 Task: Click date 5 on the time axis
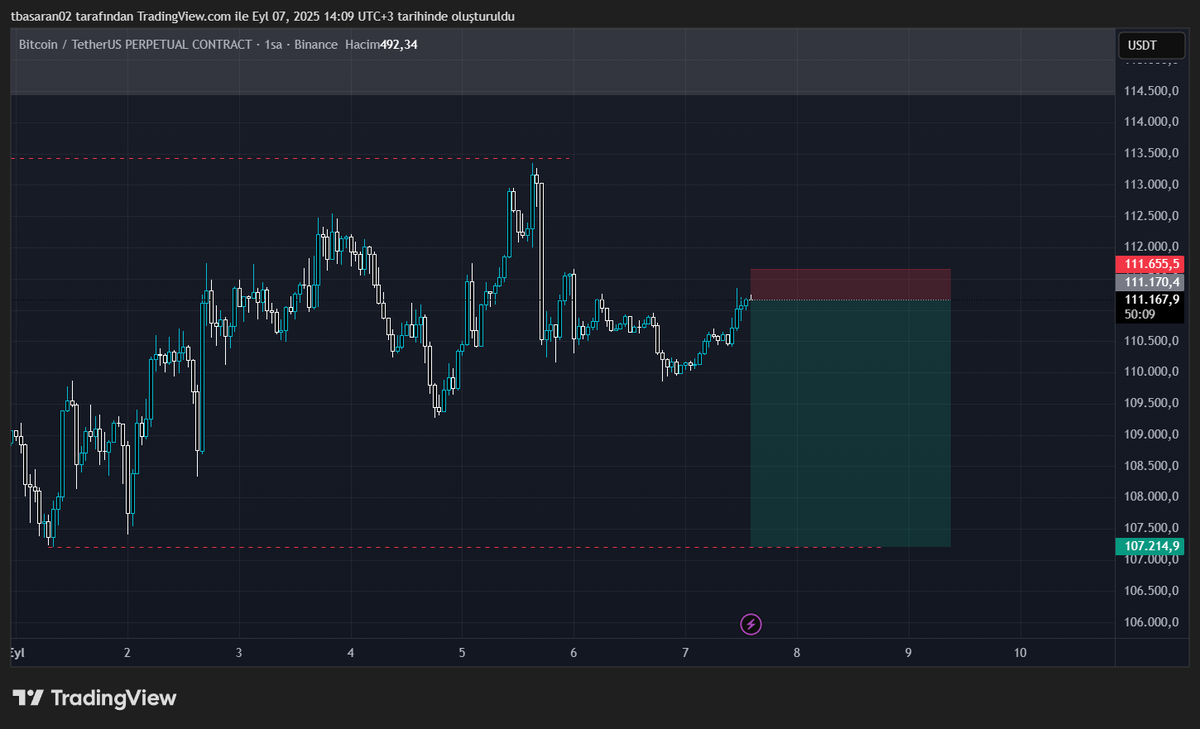(462, 653)
